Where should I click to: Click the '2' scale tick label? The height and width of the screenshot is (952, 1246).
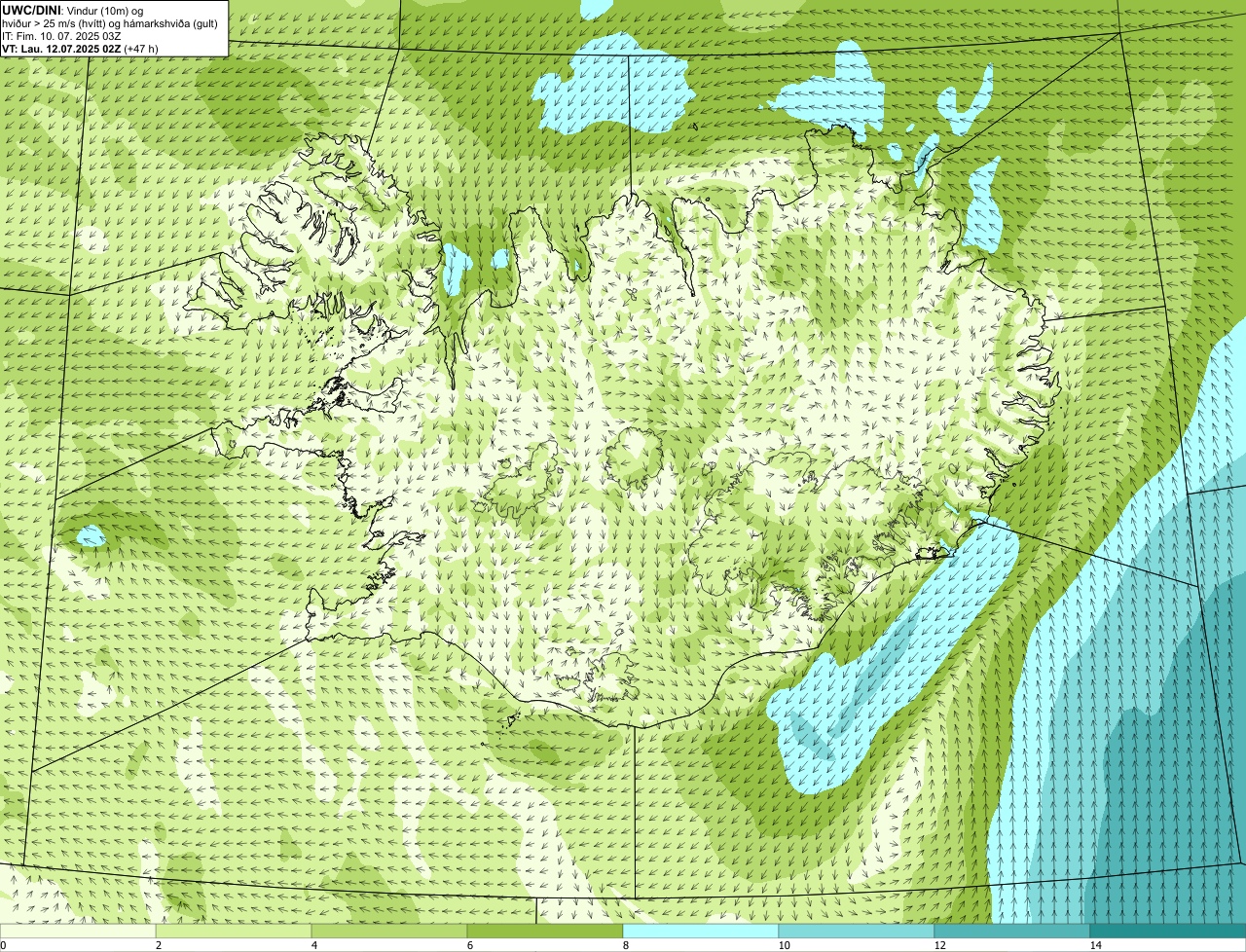159,945
